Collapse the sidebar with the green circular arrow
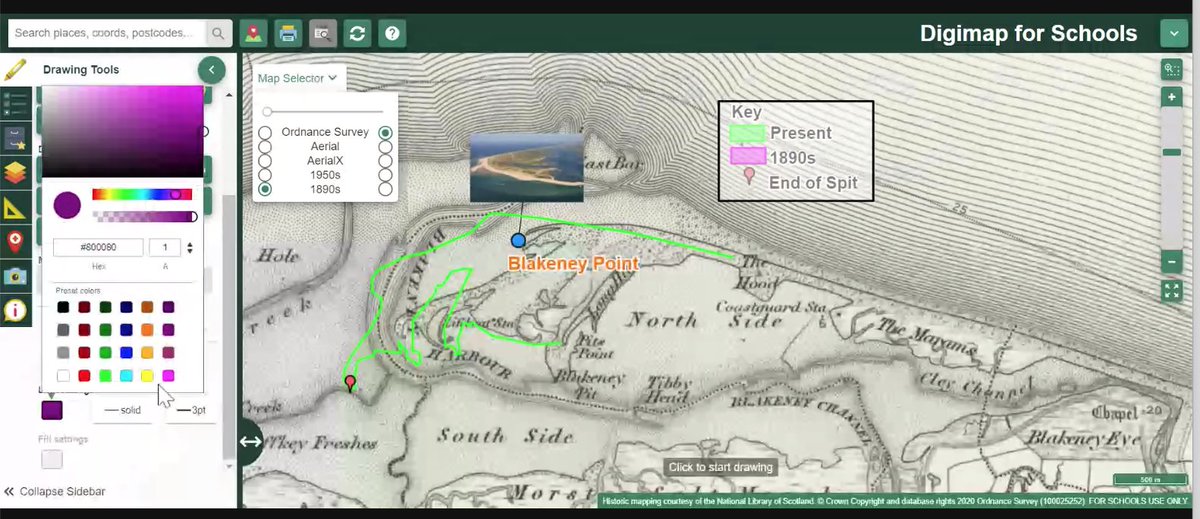The width and height of the screenshot is (1200, 519). point(211,70)
